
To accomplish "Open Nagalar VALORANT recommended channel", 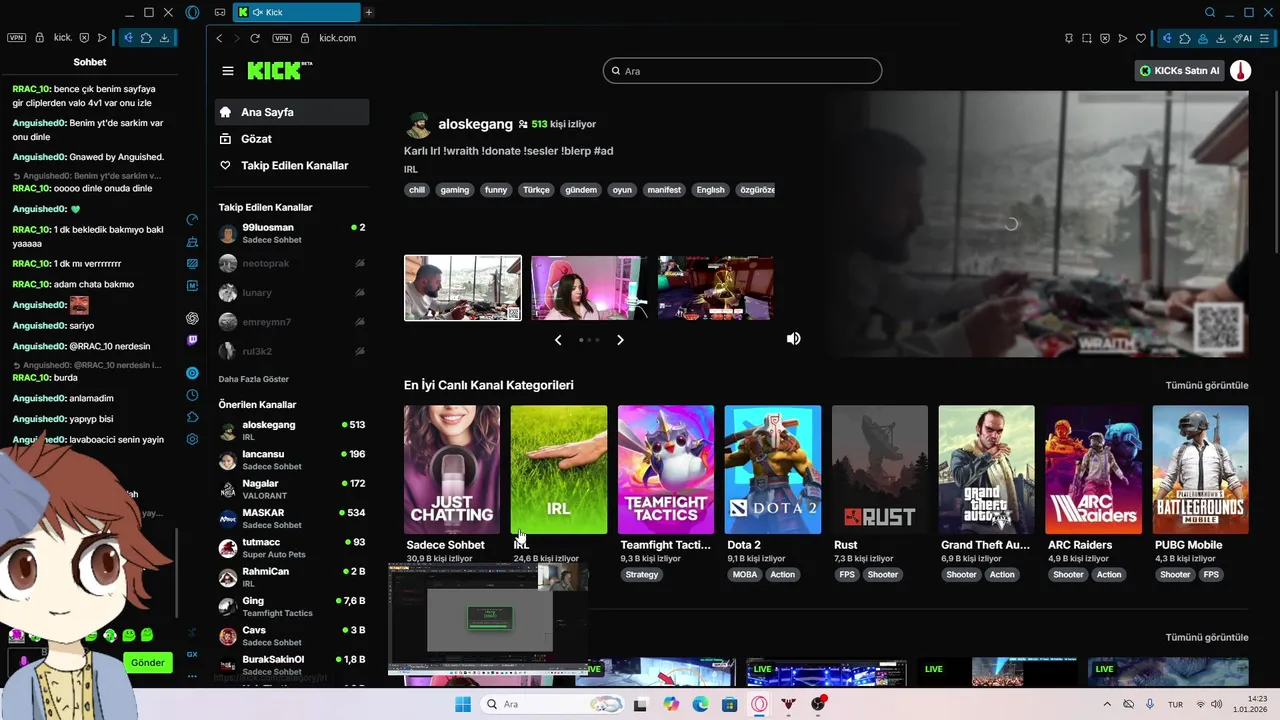I will coord(292,489).
